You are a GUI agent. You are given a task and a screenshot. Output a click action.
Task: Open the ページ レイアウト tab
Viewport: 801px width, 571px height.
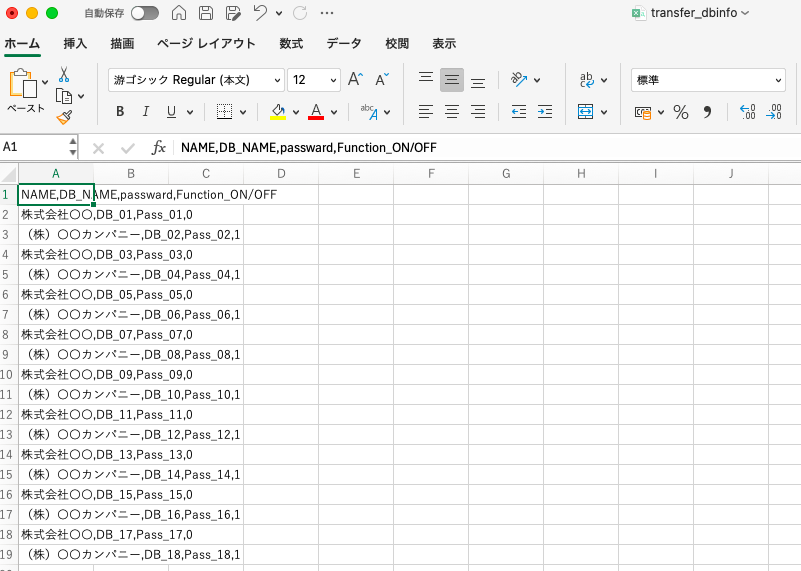pos(206,44)
